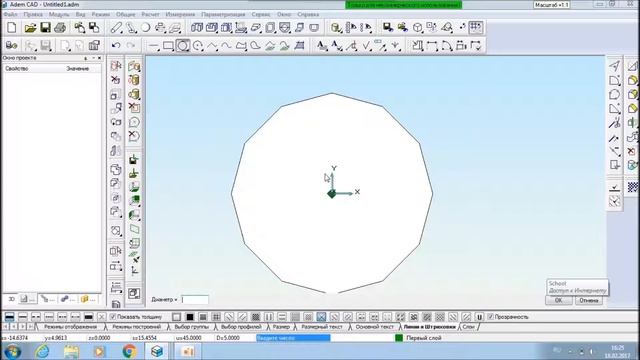Select the text tool with letter A

tap(322, 46)
